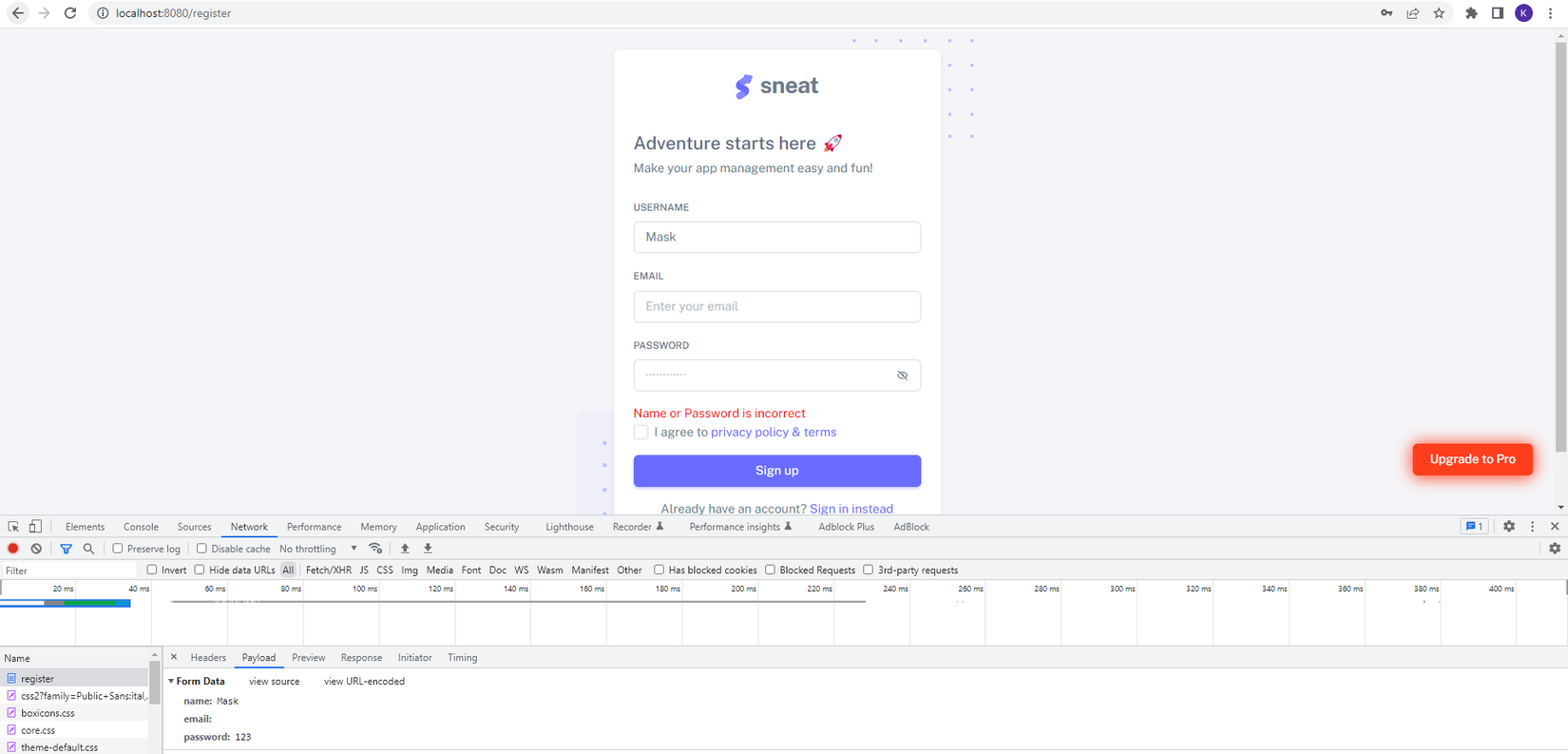Check the privacy policy agreement box
1568x754 pixels.
641,432
